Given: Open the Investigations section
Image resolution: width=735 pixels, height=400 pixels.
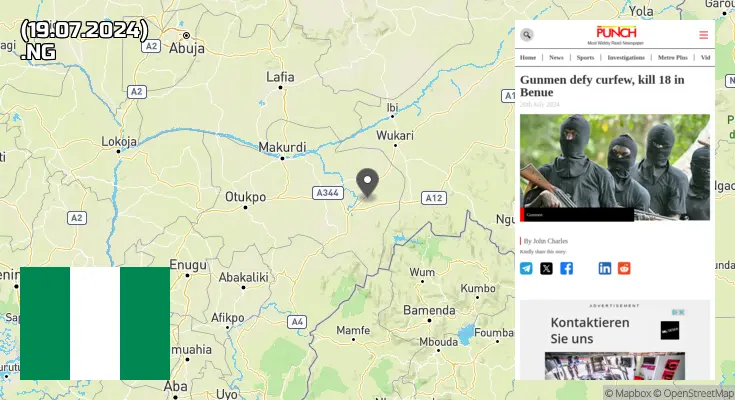Looking at the screenshot, I should click(x=626, y=58).
